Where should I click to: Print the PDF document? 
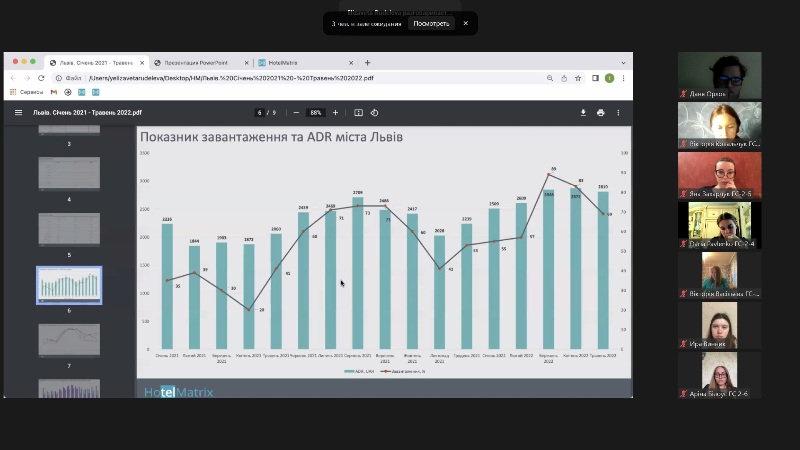[600, 113]
